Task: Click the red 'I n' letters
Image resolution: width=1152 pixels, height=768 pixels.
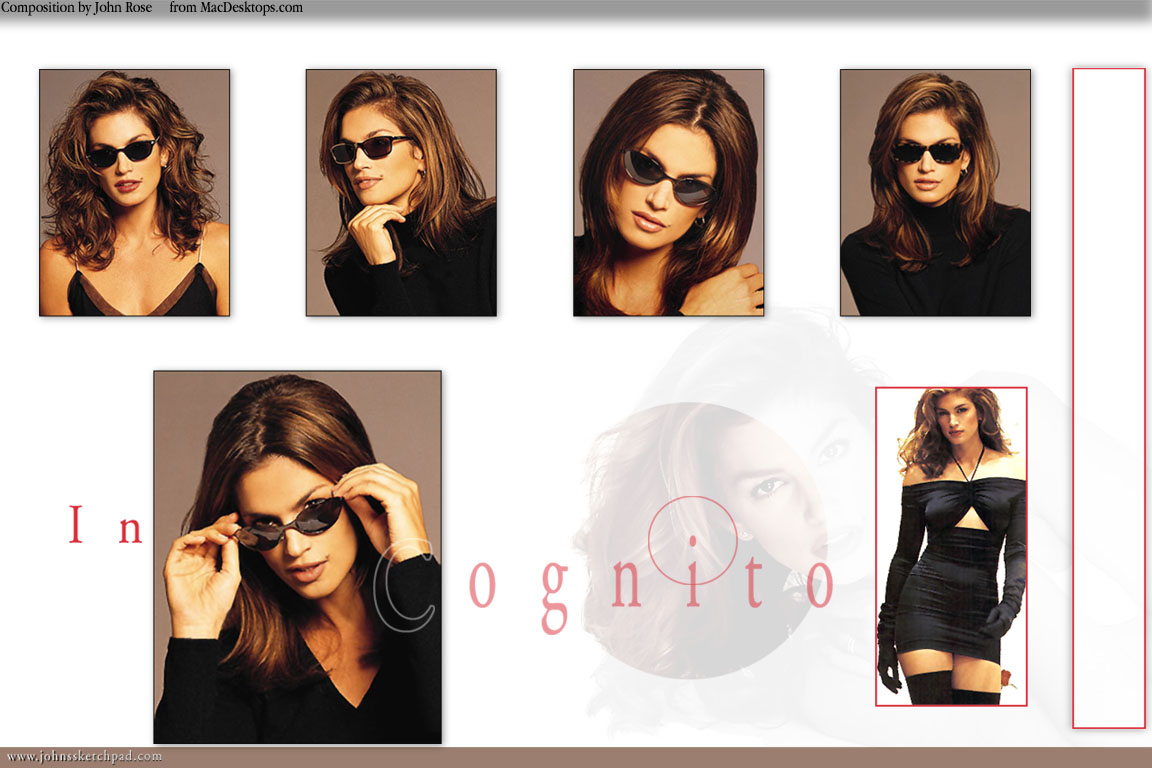Action: pyautogui.click(x=106, y=525)
